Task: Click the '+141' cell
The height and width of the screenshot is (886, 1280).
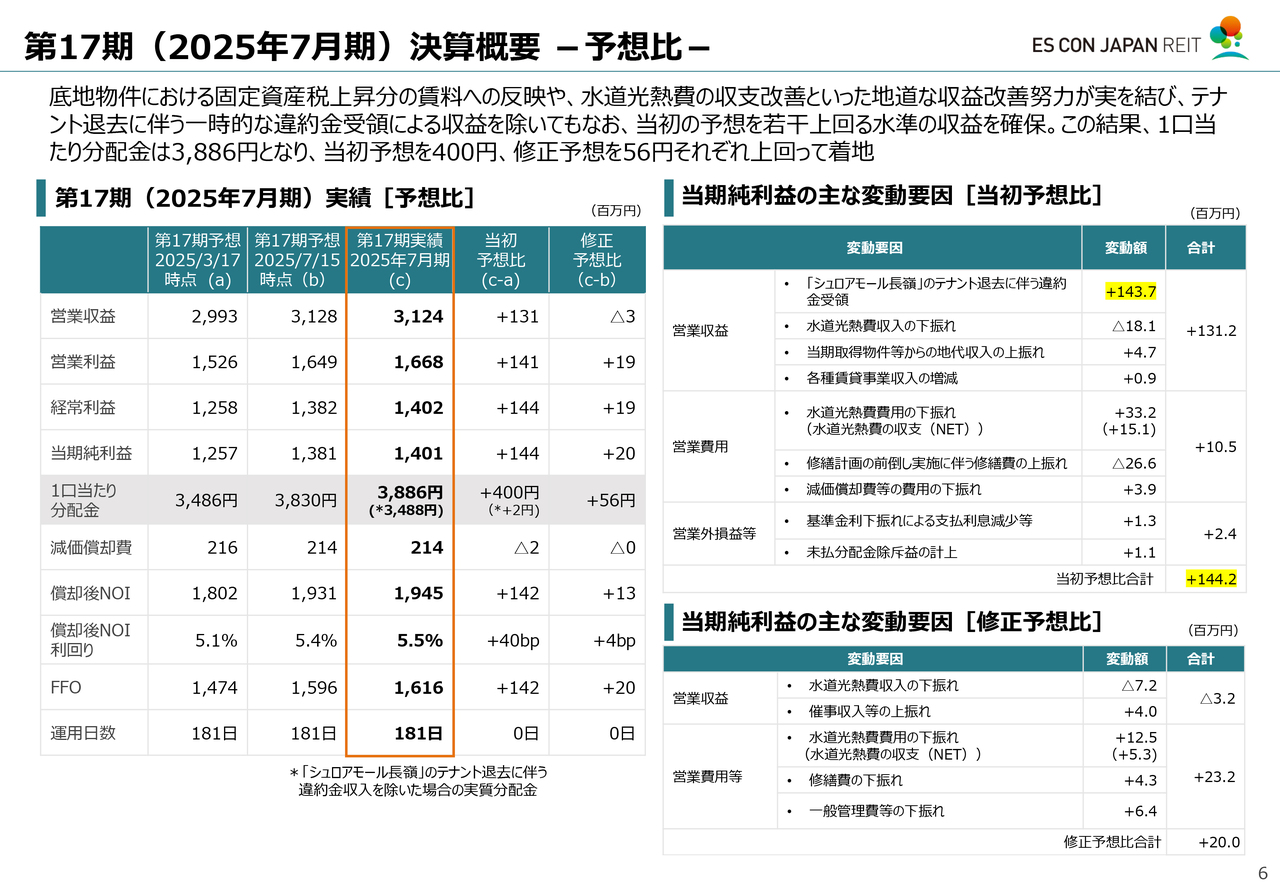Action: (x=517, y=362)
